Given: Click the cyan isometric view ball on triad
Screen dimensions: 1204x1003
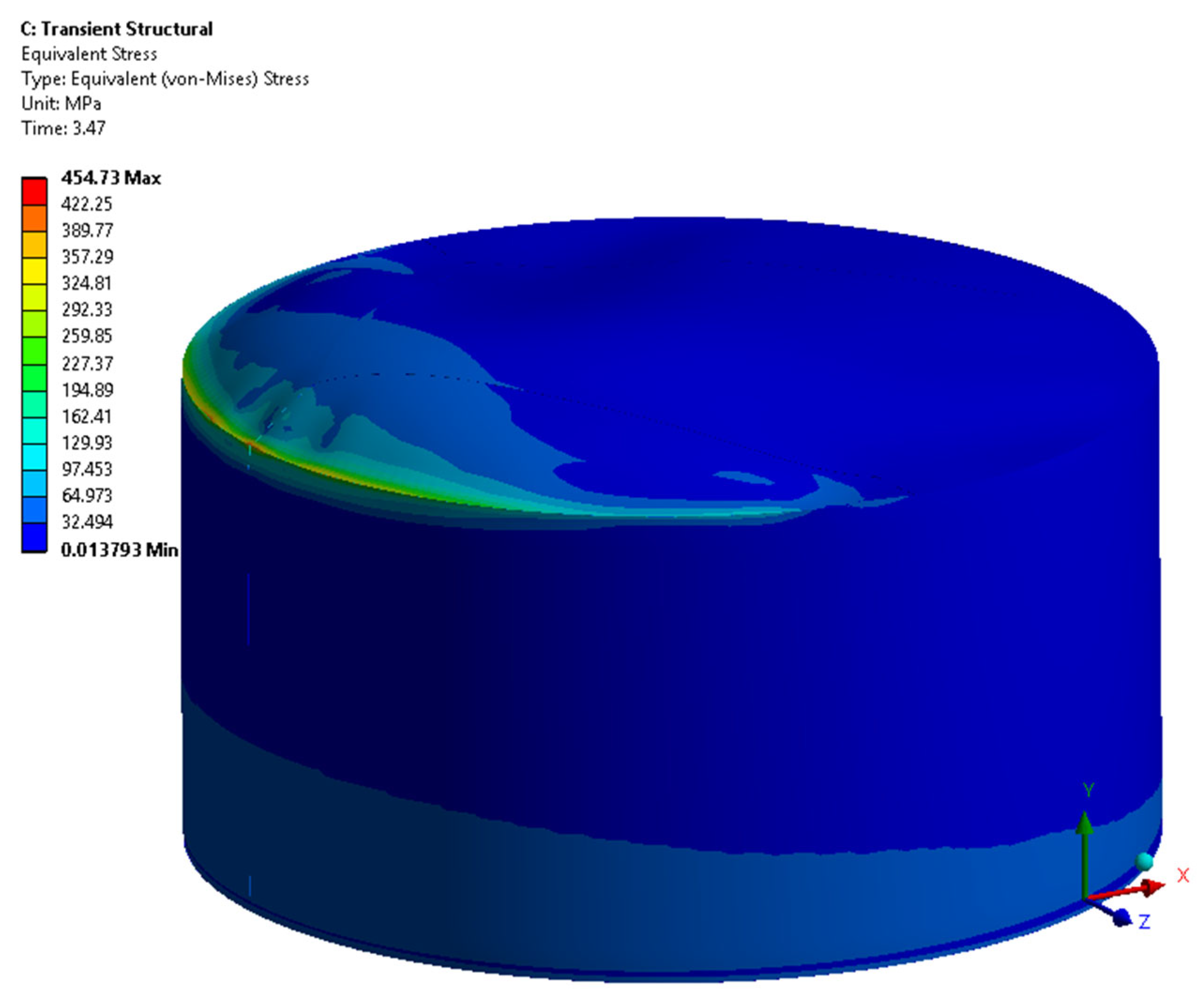Looking at the screenshot, I should 1144,861.
